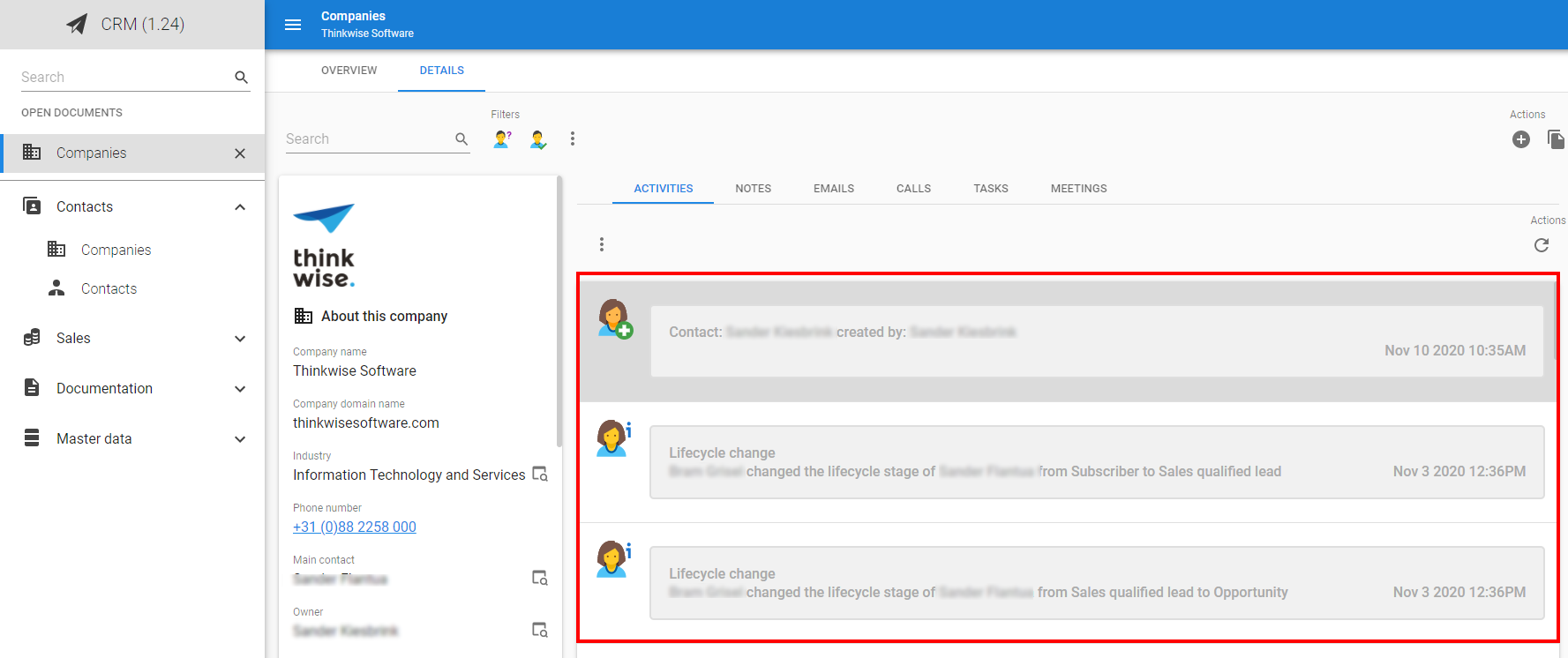The width and height of the screenshot is (1568, 658).
Task: Click the copy action icon
Action: coord(1556,139)
